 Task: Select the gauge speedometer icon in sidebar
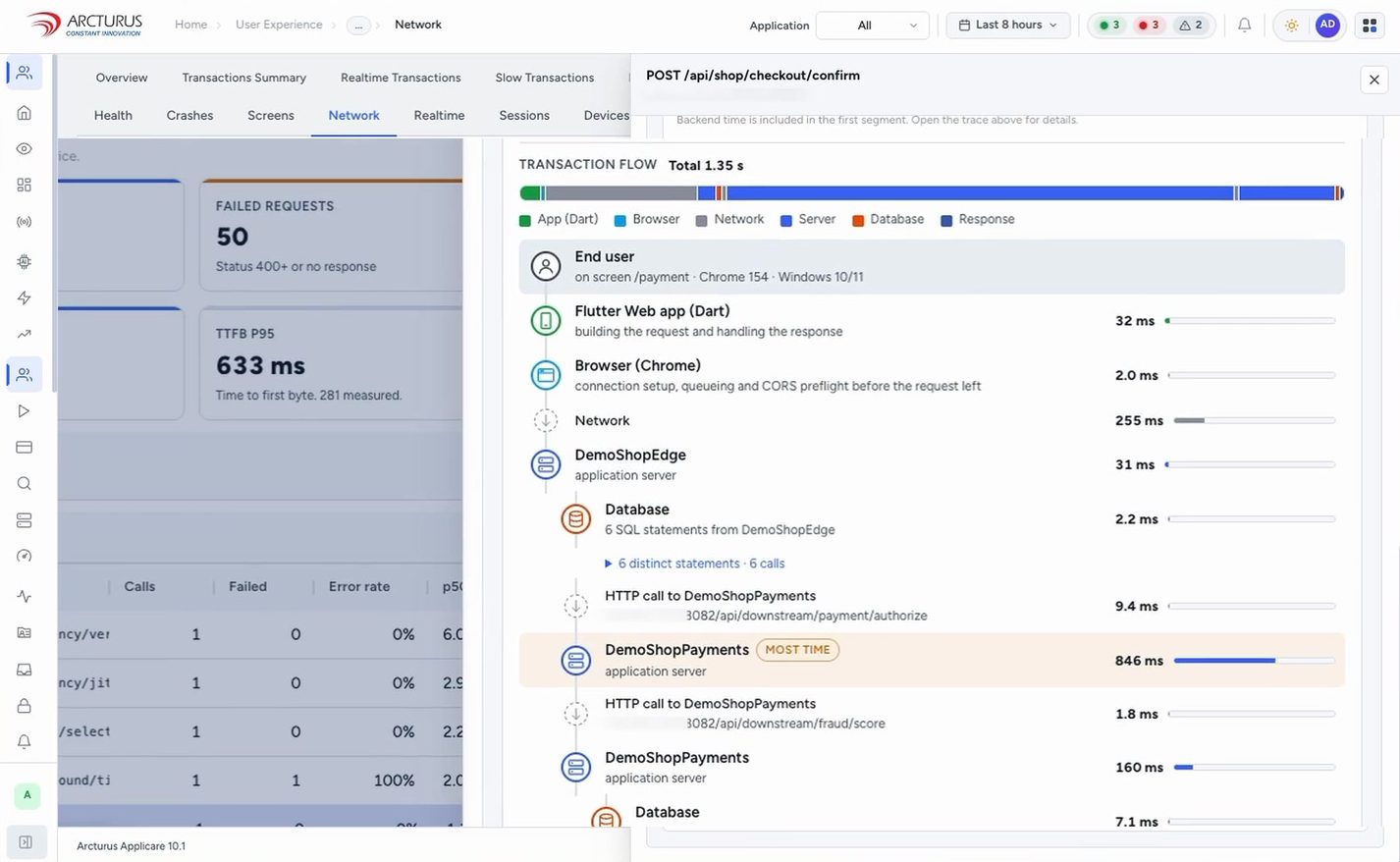pyautogui.click(x=25, y=556)
